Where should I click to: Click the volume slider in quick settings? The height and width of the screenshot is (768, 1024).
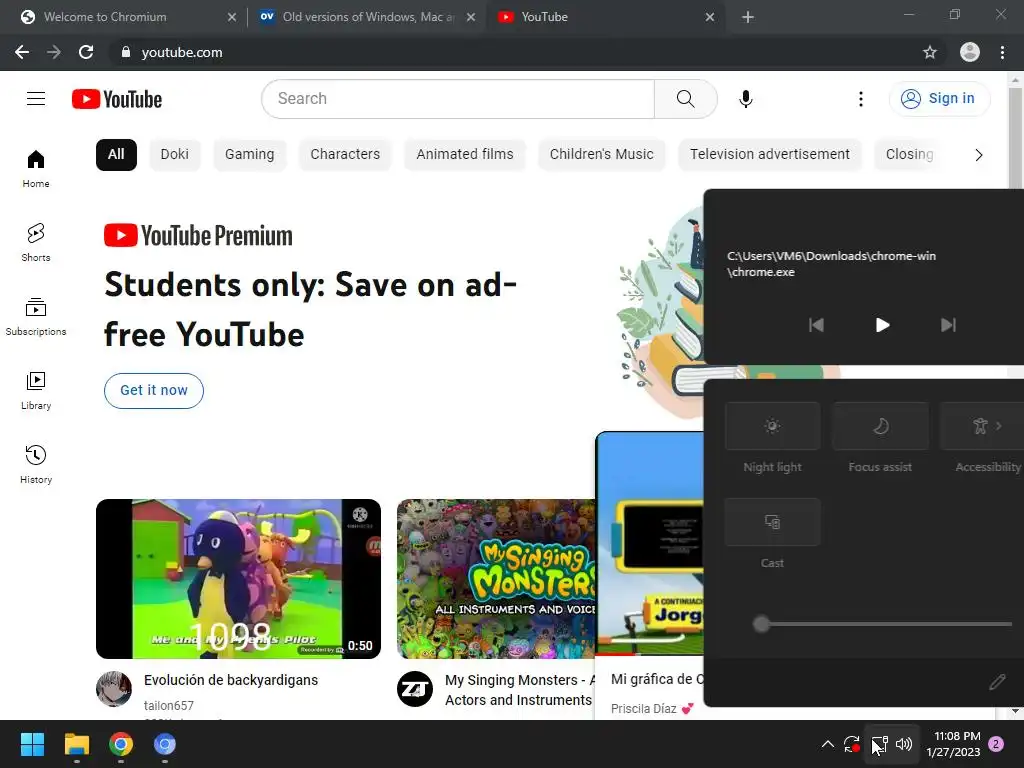(883, 624)
